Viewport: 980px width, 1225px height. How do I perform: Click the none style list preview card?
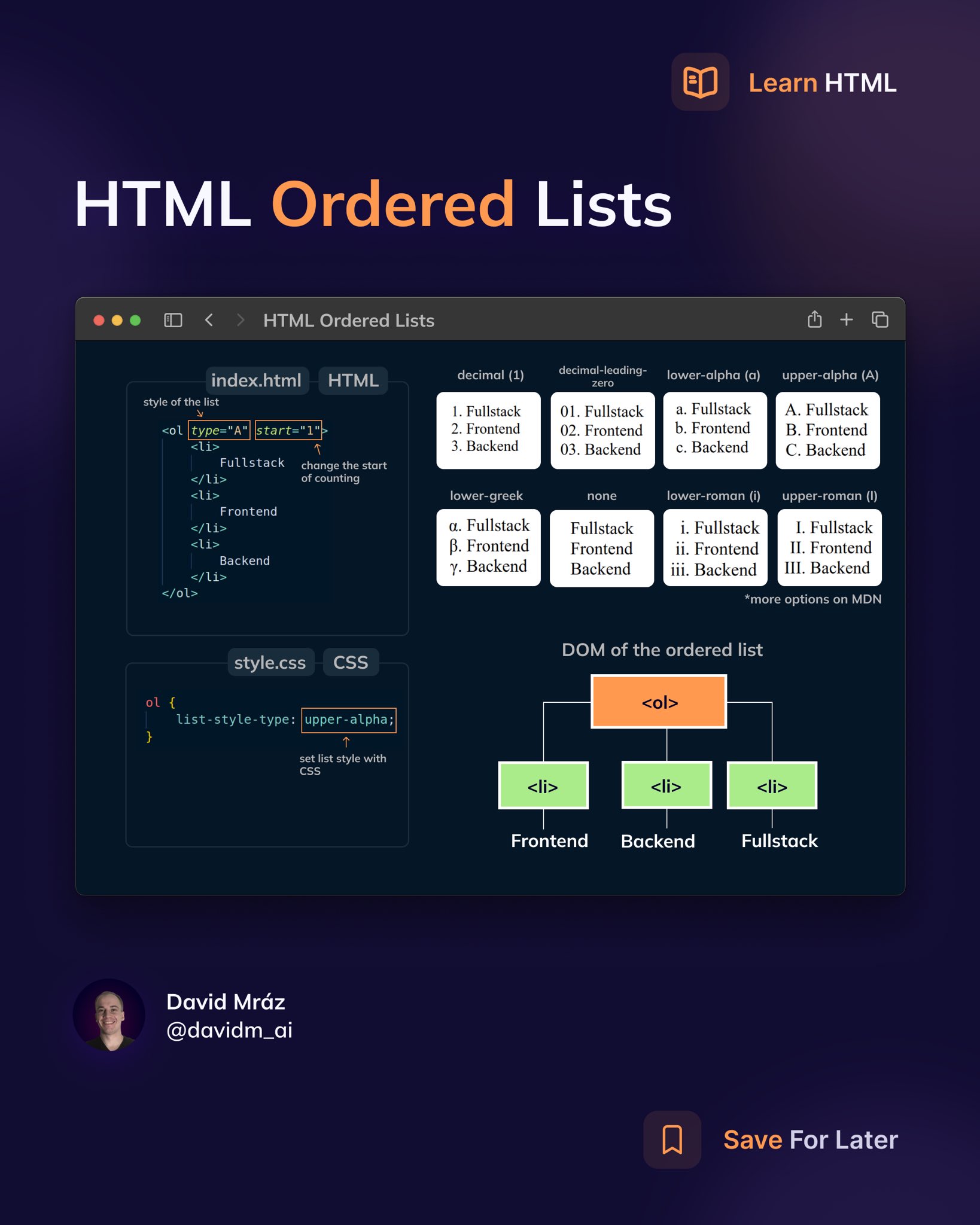tap(602, 548)
